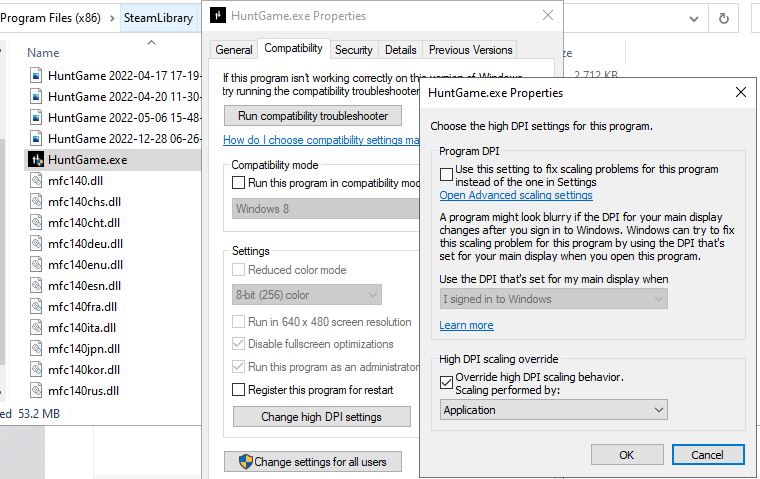Click the mfc140rus.dll file icon

click(36, 390)
